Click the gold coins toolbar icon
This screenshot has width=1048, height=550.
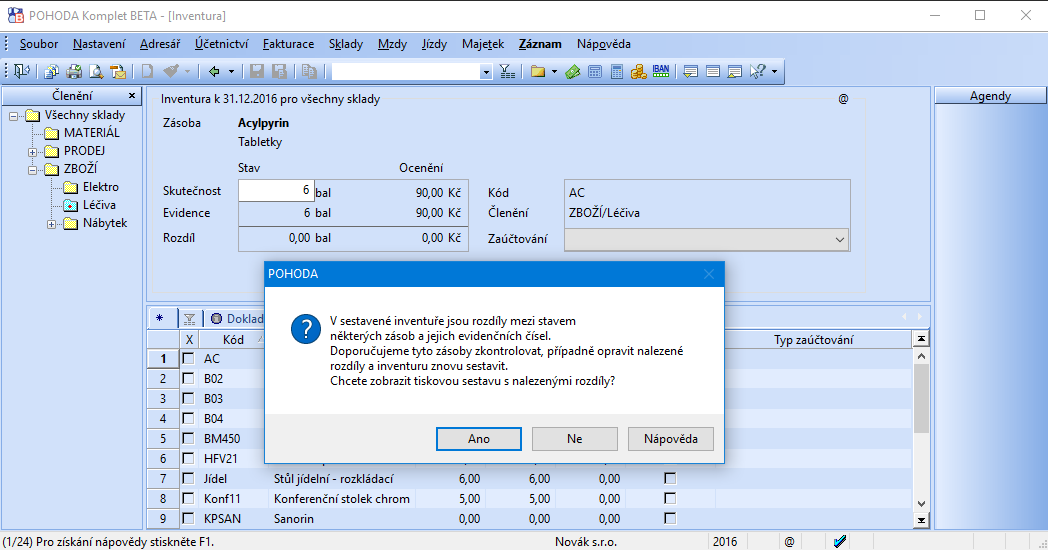pos(638,72)
